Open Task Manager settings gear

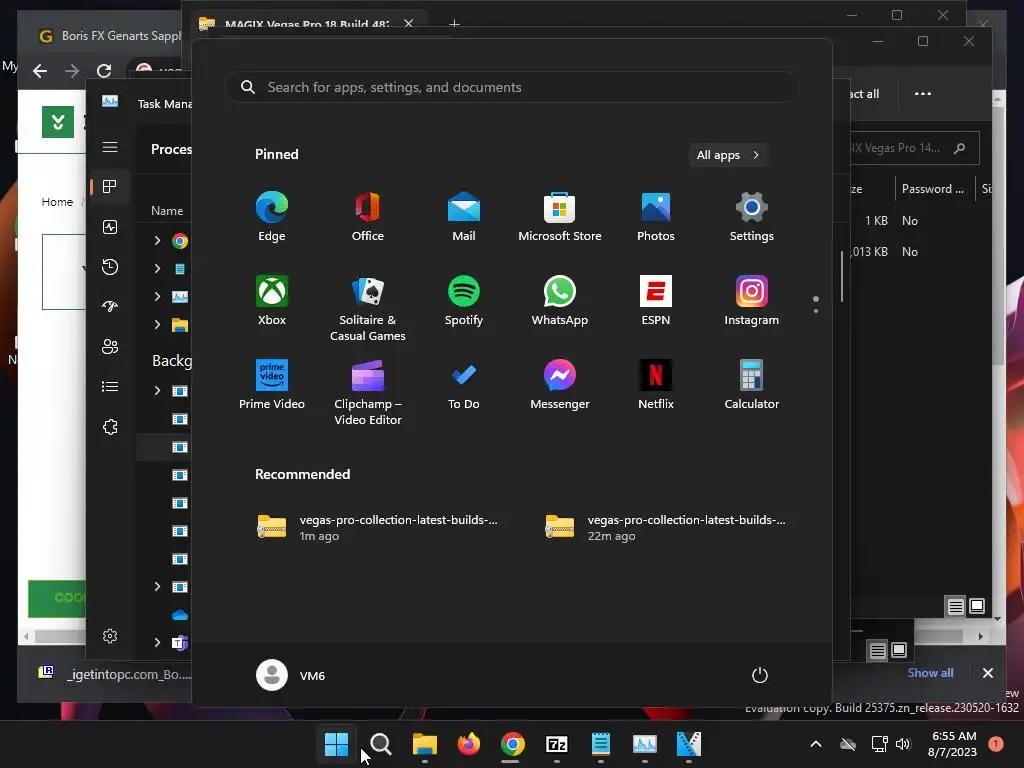tap(110, 636)
